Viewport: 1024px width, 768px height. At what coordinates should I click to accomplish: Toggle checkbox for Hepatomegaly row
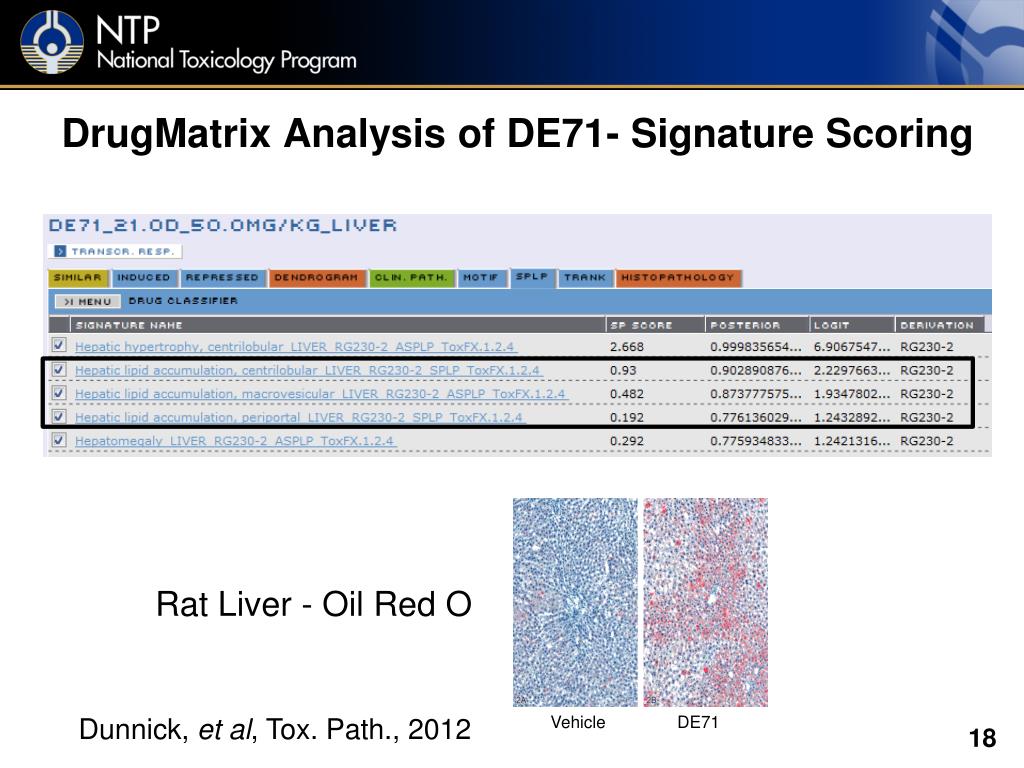click(x=59, y=440)
